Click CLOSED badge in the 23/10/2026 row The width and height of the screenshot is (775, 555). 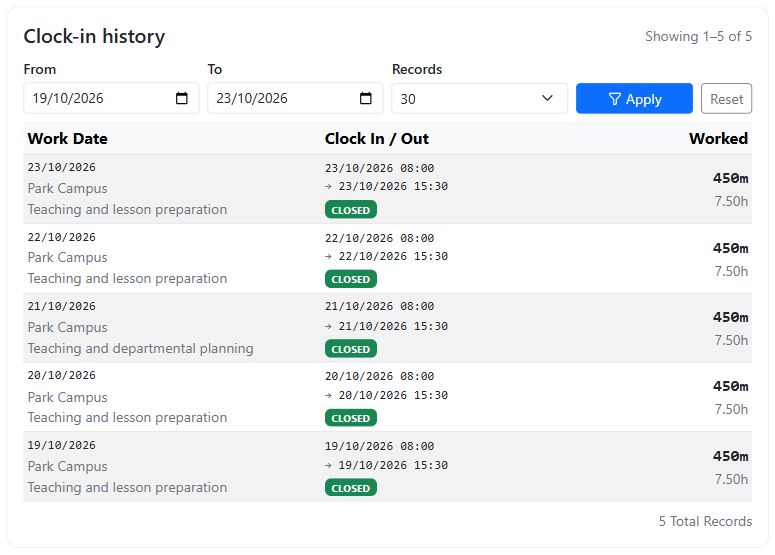[x=351, y=210]
